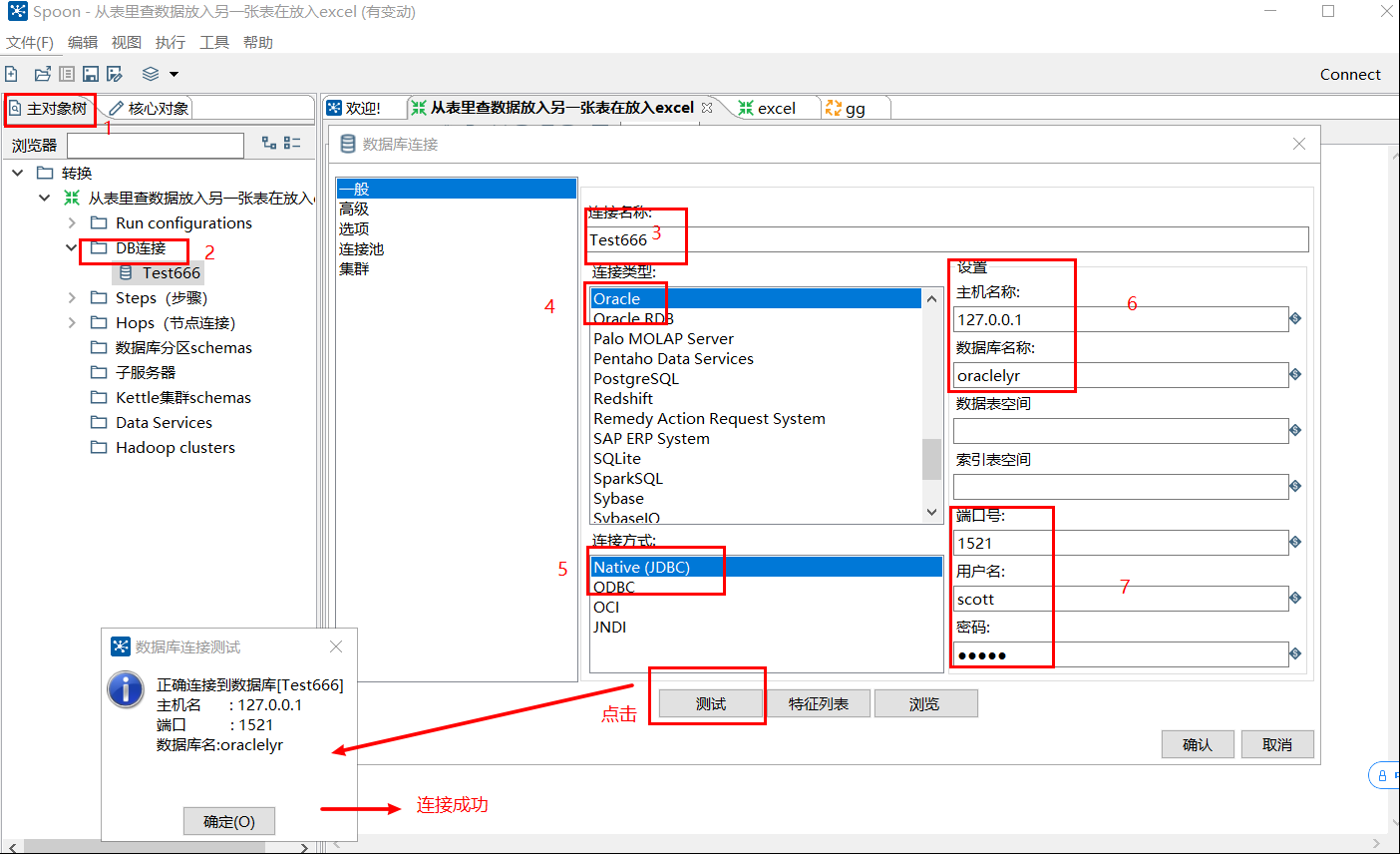
Task: Open the 工具 menu
Action: coord(214,42)
